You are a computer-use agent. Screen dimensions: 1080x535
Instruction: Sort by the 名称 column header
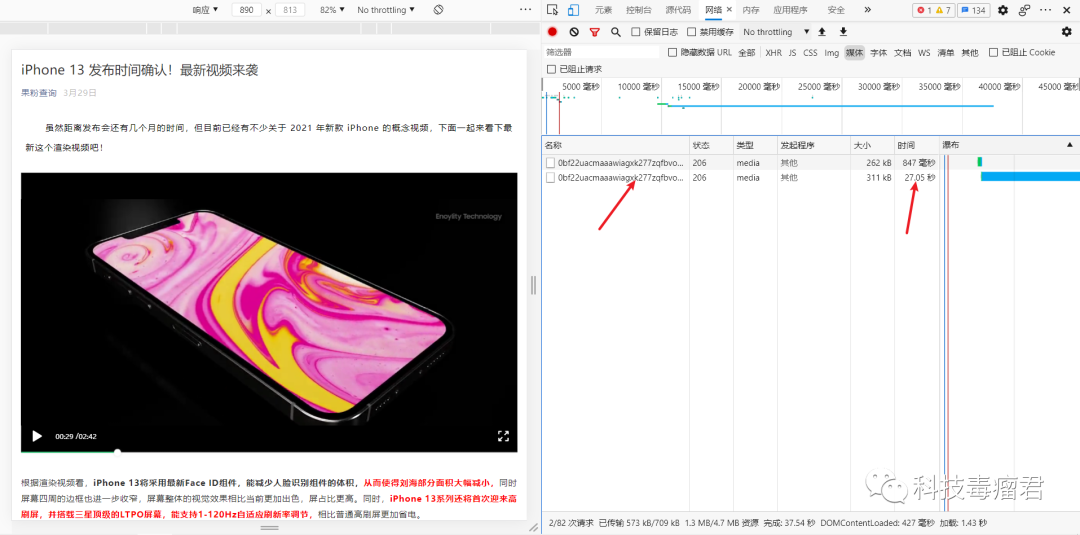616,145
